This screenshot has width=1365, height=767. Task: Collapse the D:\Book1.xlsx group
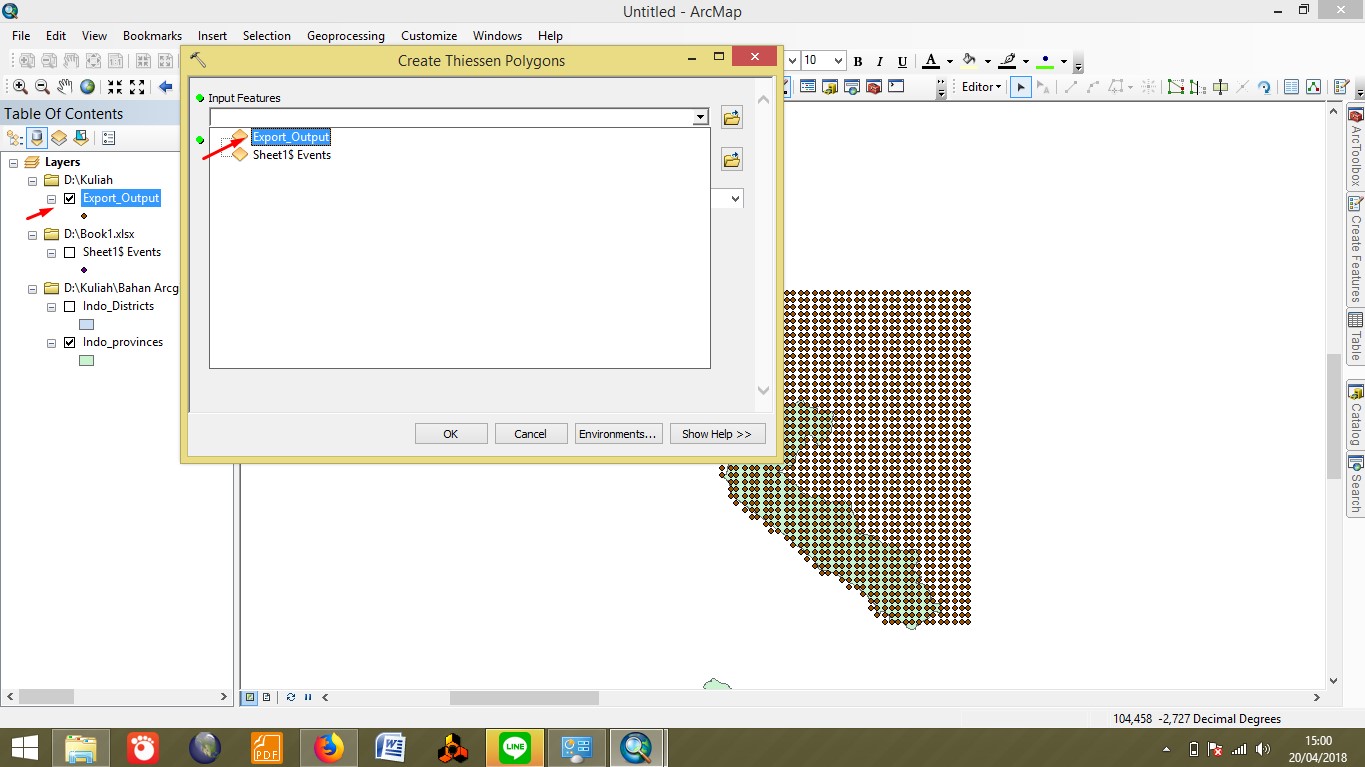(x=32, y=234)
